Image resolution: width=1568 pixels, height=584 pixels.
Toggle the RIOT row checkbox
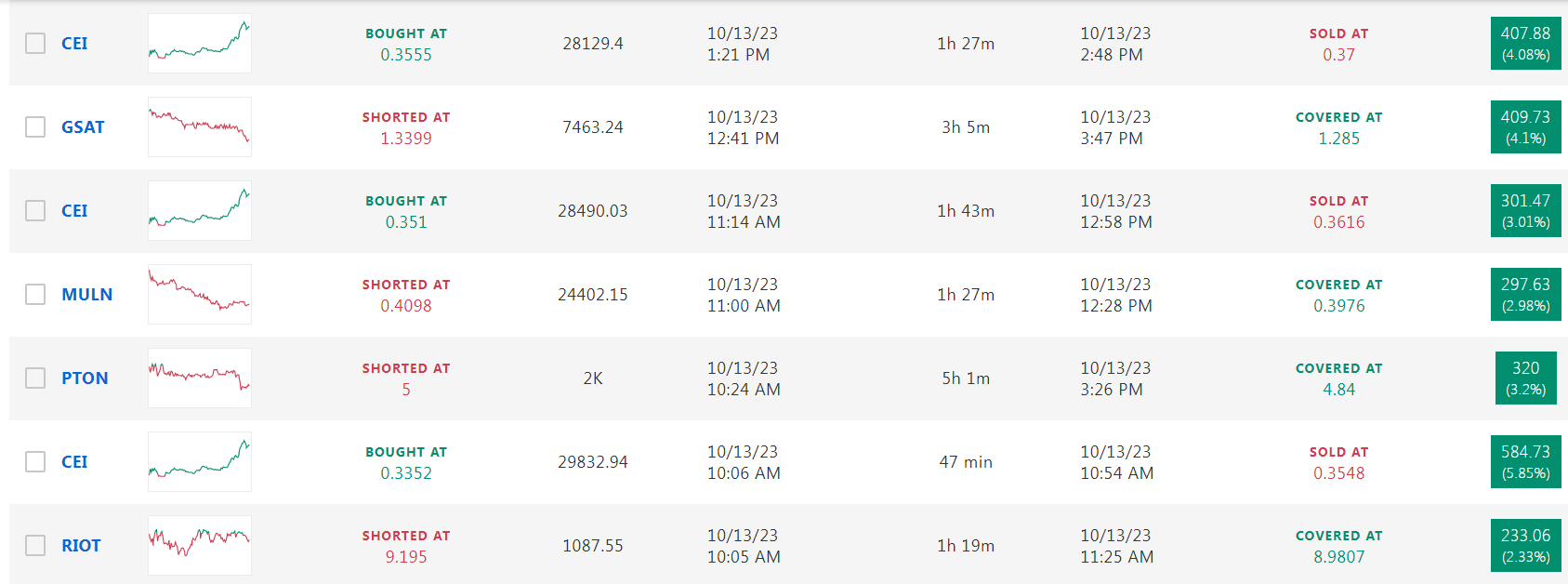35,545
